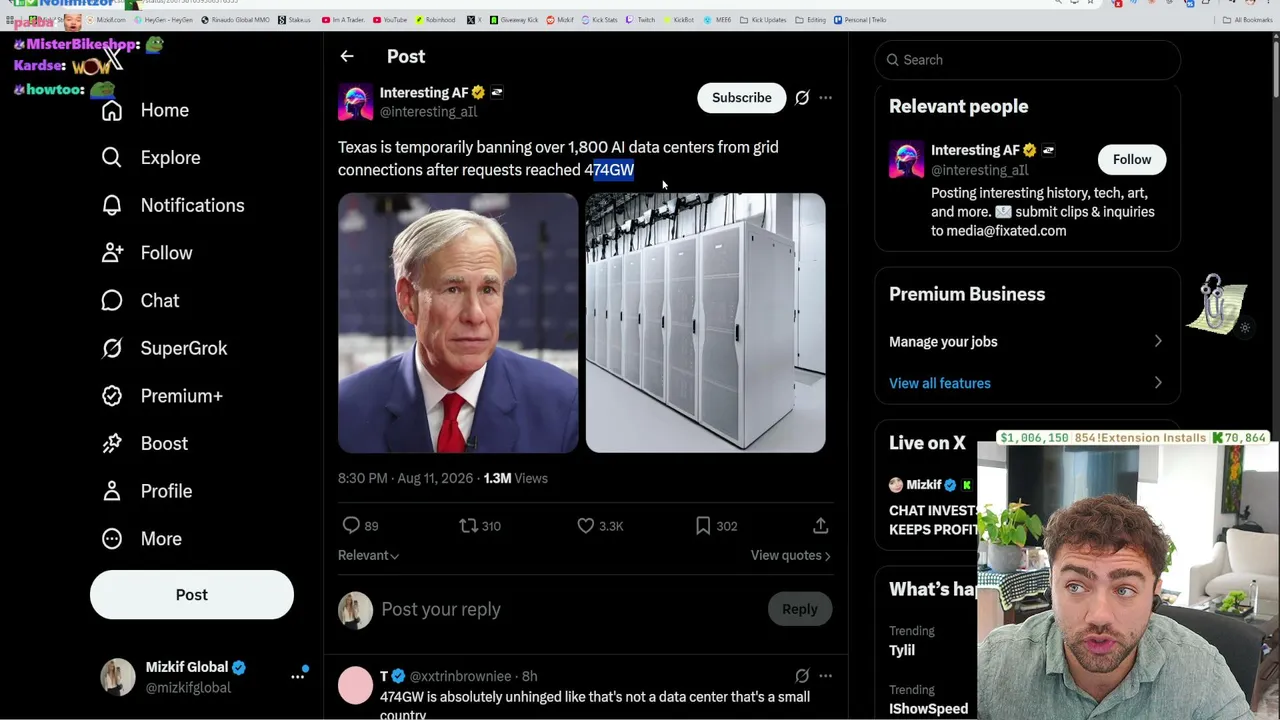This screenshot has height=720, width=1280.
Task: Click the SuperGrok logo icon
Action: click(112, 348)
